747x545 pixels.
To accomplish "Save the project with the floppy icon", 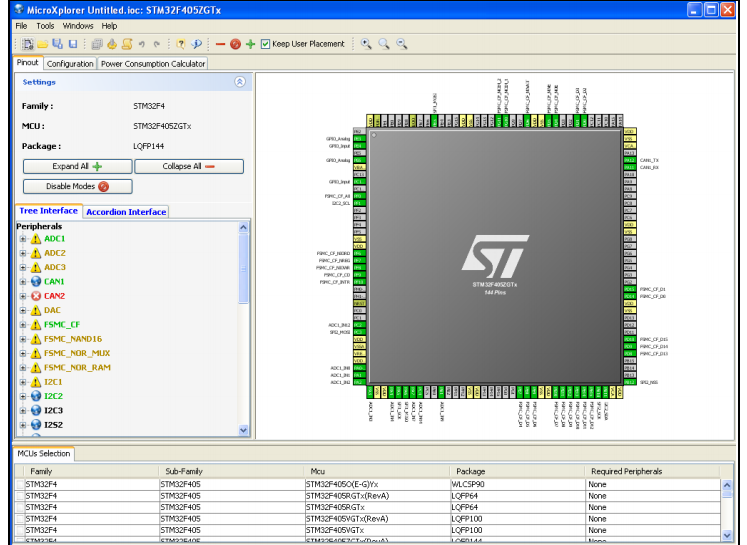I will pos(73,44).
